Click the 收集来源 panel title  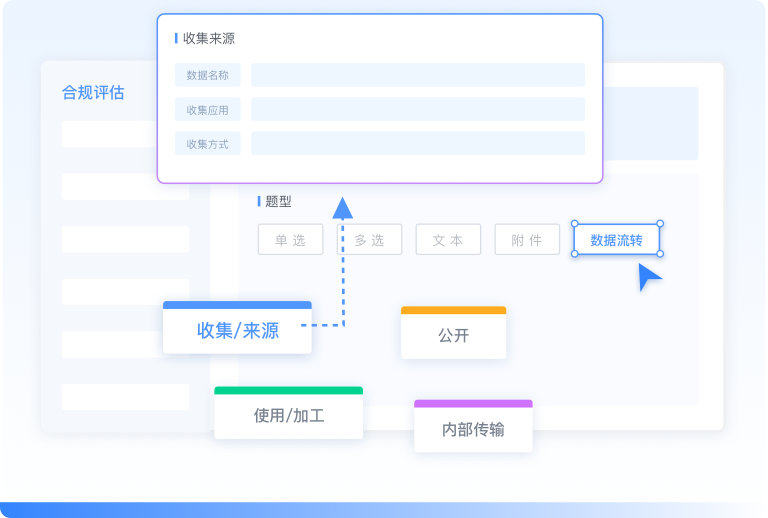pos(208,38)
